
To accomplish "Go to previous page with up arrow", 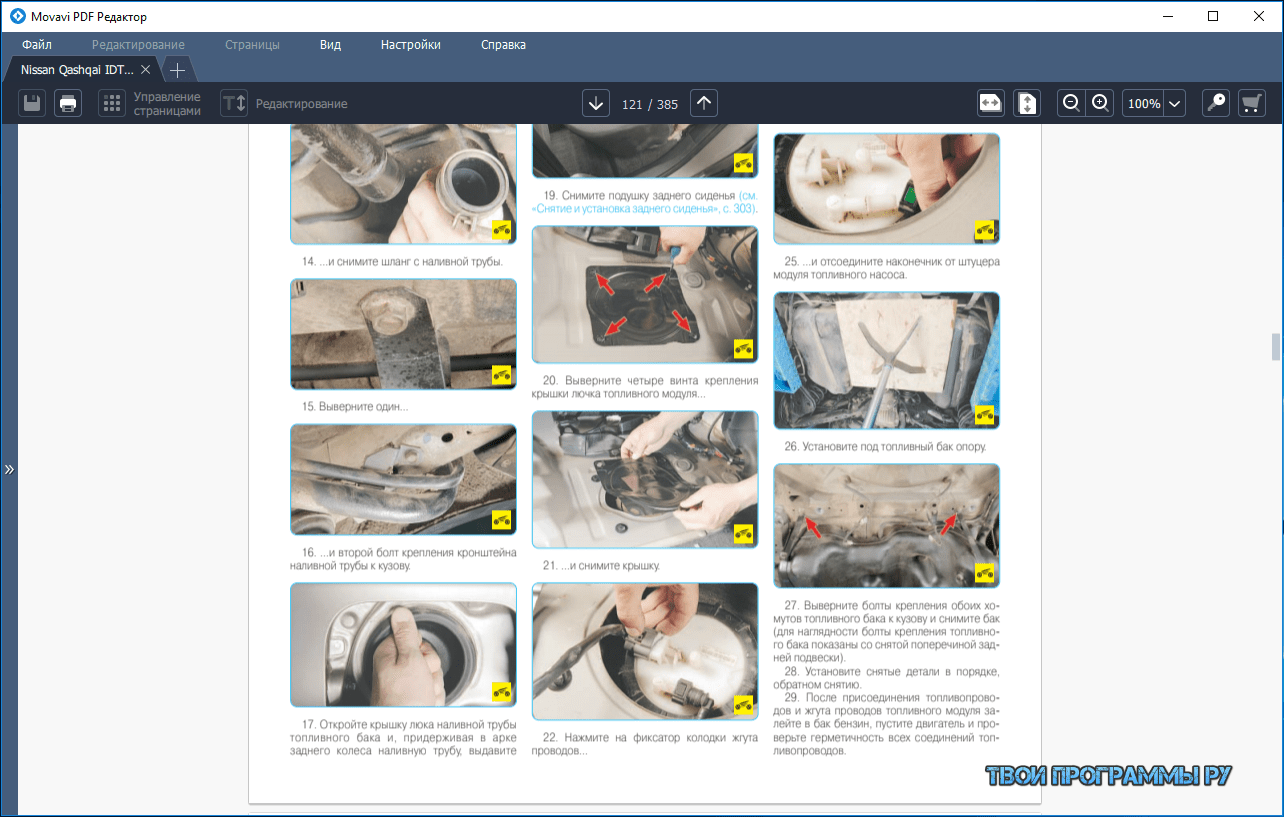I will [704, 103].
